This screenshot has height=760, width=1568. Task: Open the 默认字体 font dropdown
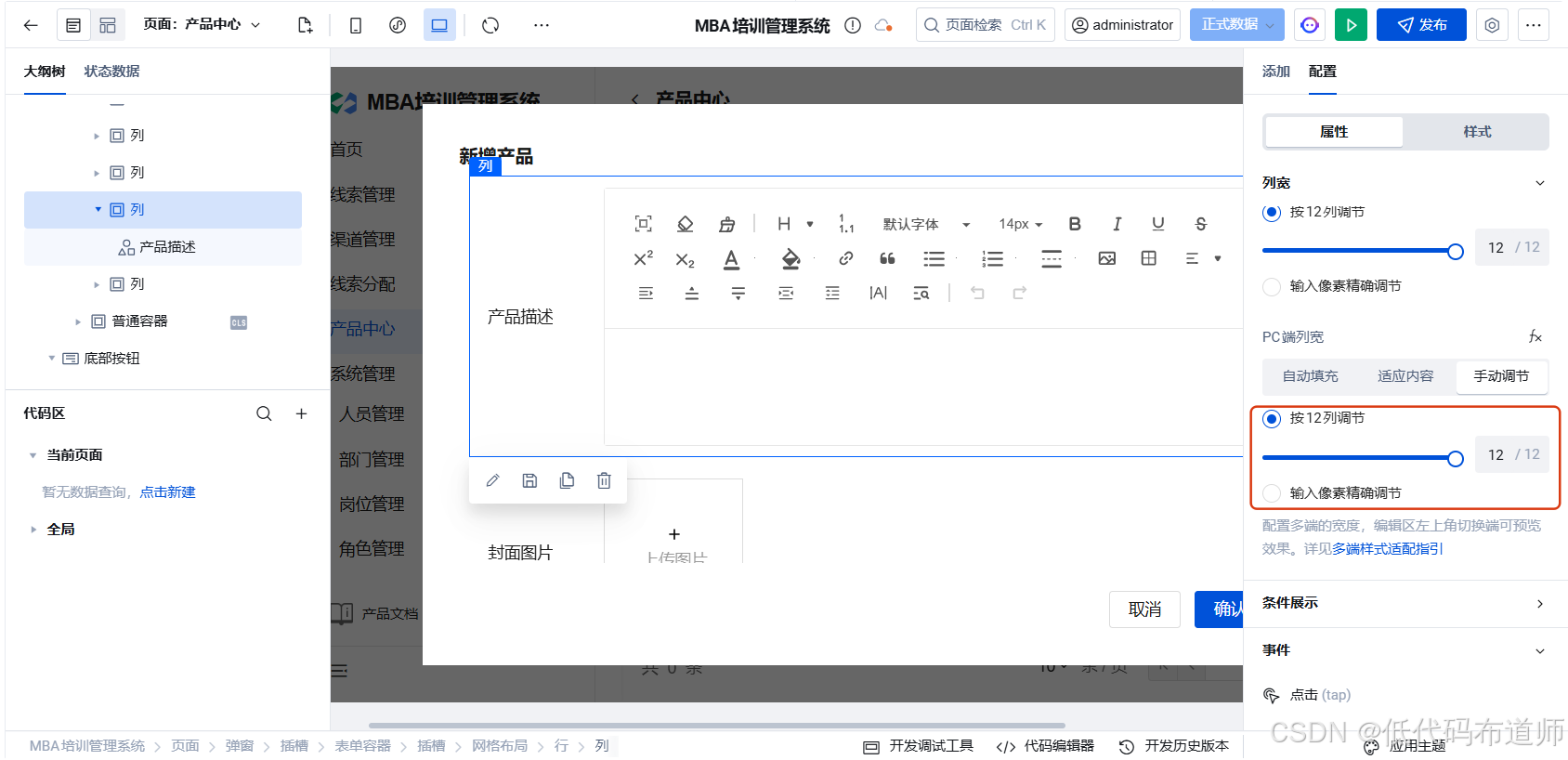pos(926,224)
